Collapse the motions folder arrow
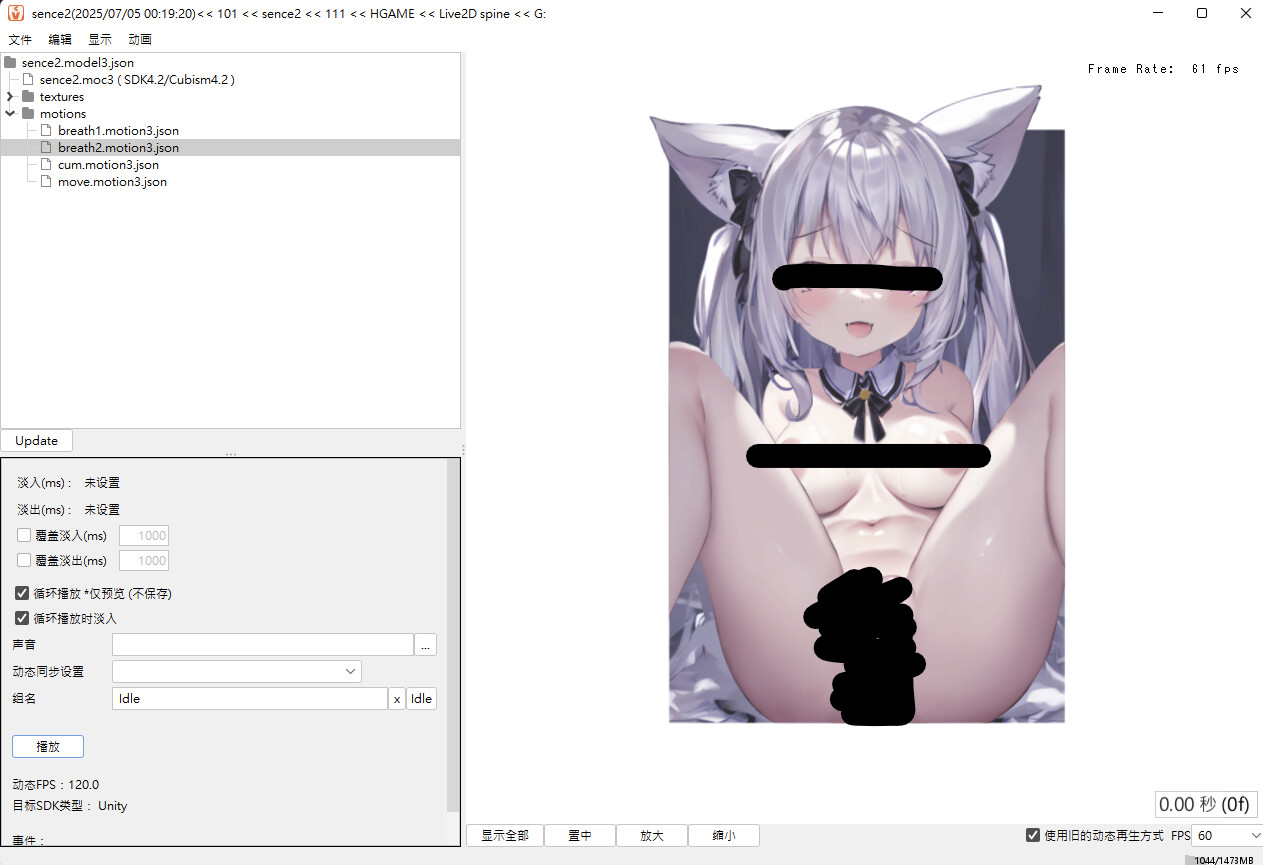 click(10, 113)
